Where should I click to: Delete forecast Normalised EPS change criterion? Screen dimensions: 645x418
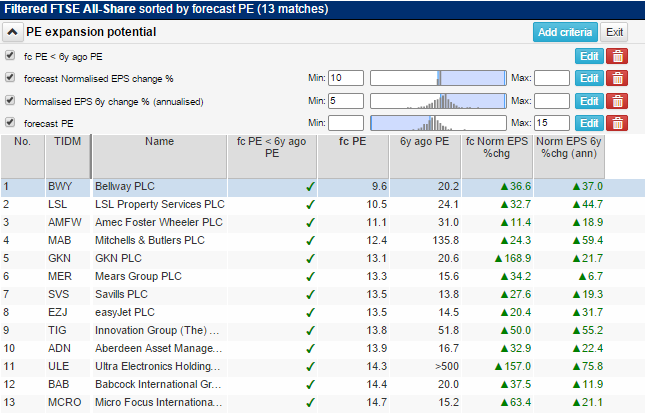617,78
